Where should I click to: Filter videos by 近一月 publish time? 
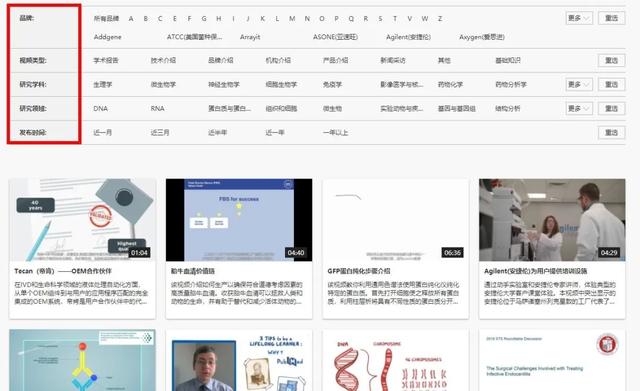tap(102, 133)
